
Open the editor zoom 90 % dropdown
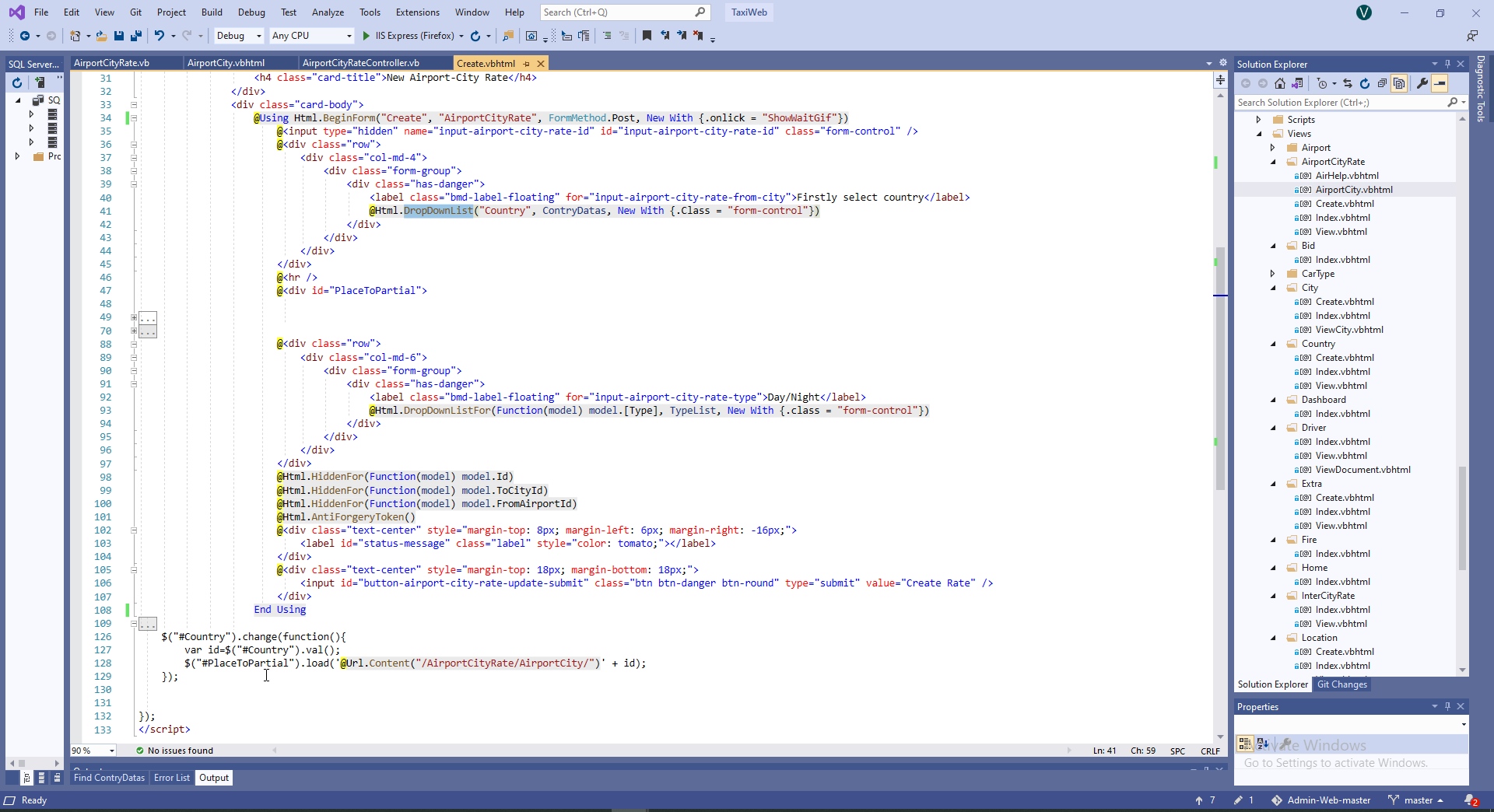click(112, 751)
